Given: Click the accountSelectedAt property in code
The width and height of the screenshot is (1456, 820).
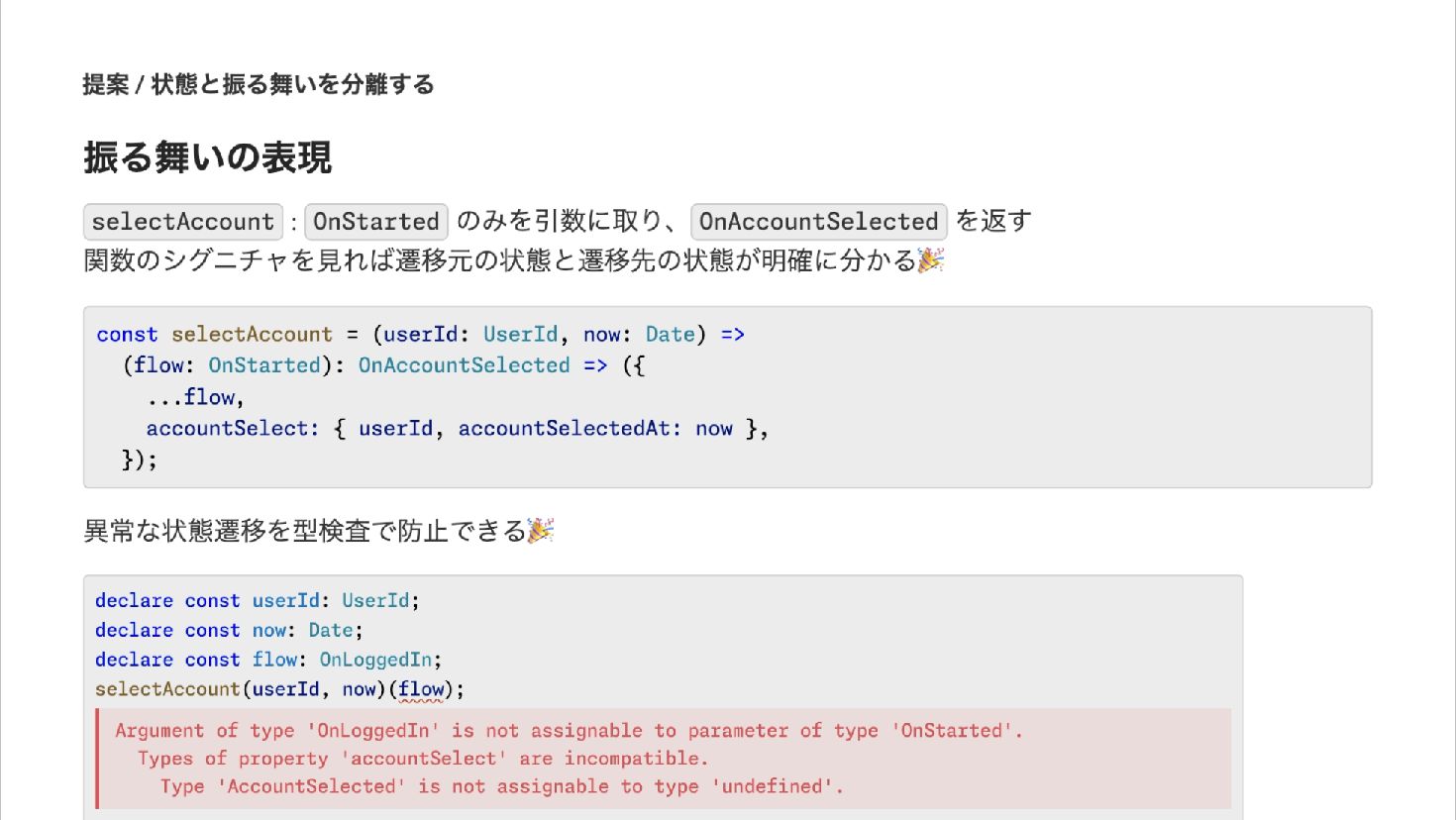Looking at the screenshot, I should coord(564,429).
